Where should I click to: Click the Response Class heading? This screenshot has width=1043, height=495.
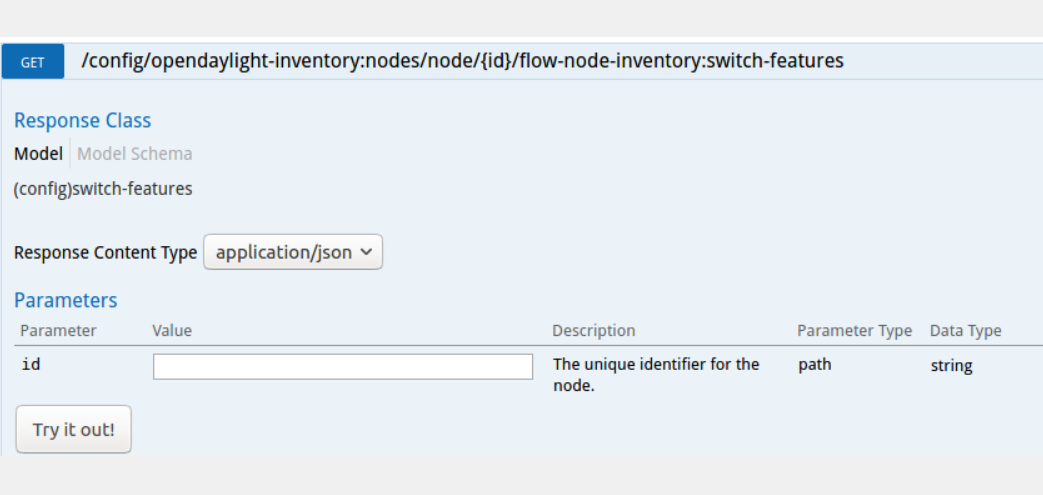click(82, 121)
